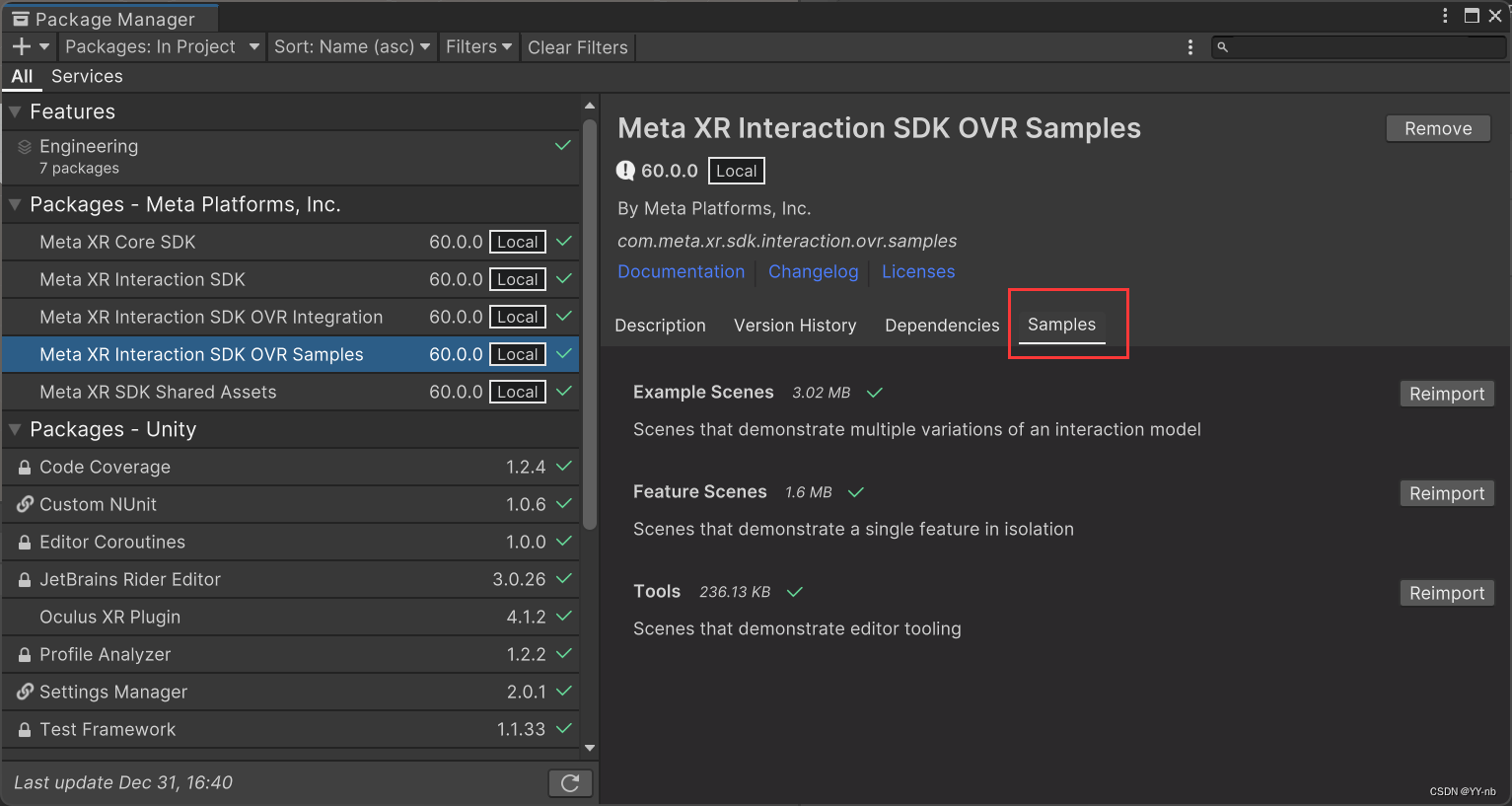Click the Test Framework lock icon

[x=25, y=729]
